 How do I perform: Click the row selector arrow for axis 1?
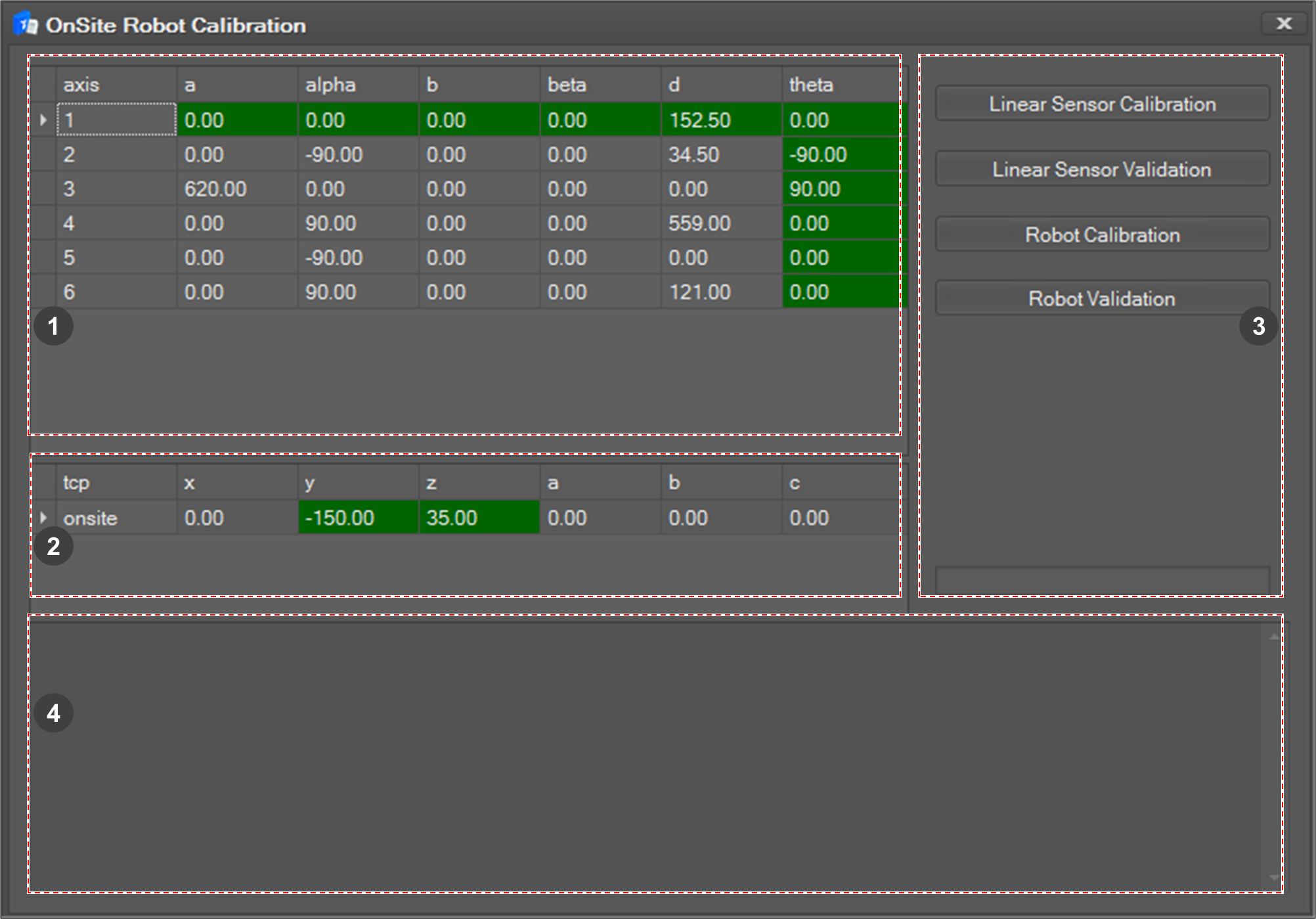(x=43, y=120)
